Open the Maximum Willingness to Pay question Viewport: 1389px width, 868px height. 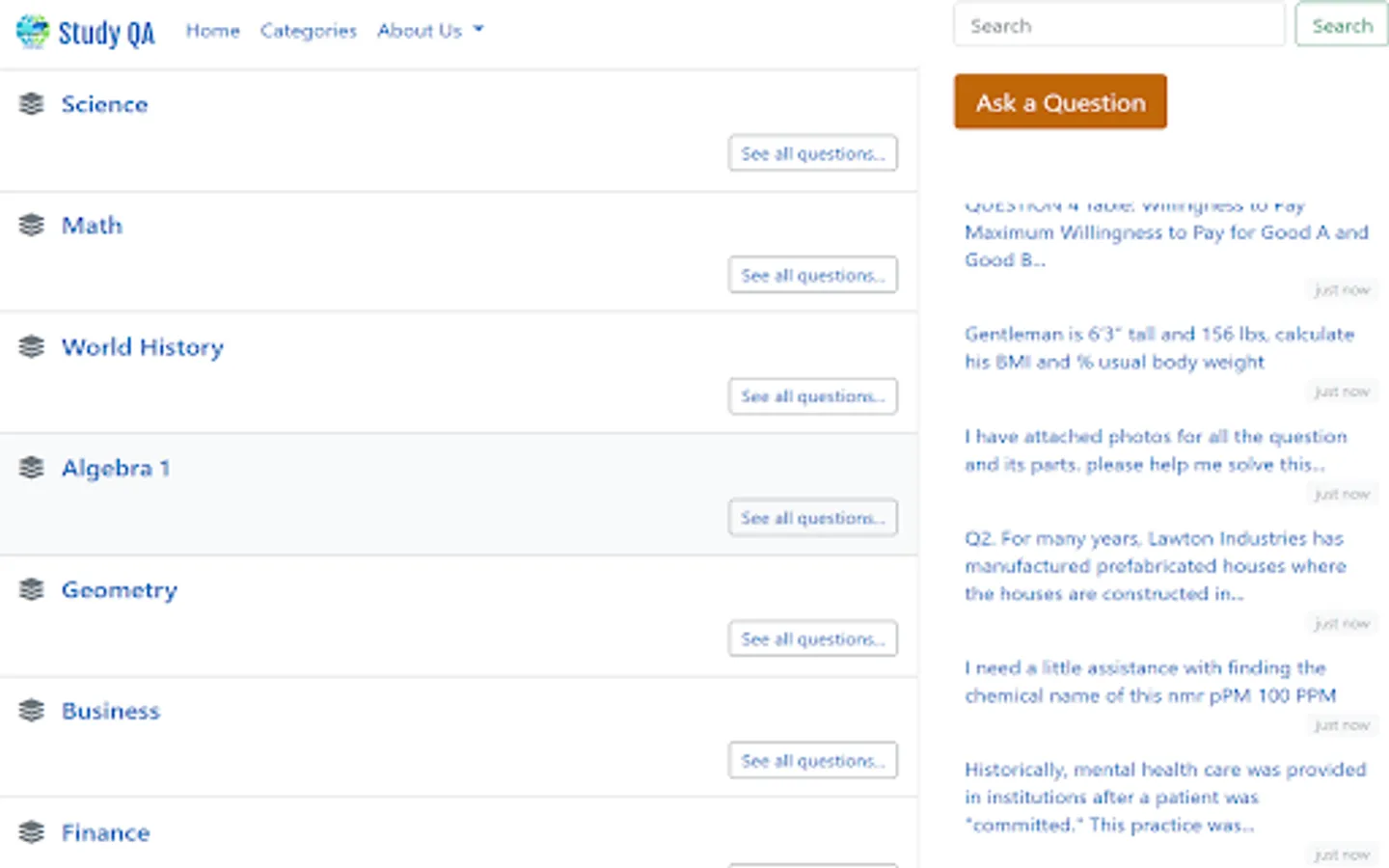[x=1166, y=233]
